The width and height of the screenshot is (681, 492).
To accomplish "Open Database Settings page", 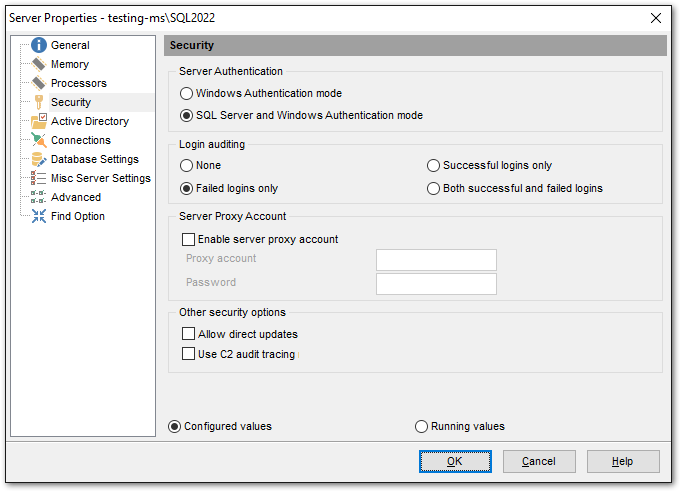I will [95, 159].
